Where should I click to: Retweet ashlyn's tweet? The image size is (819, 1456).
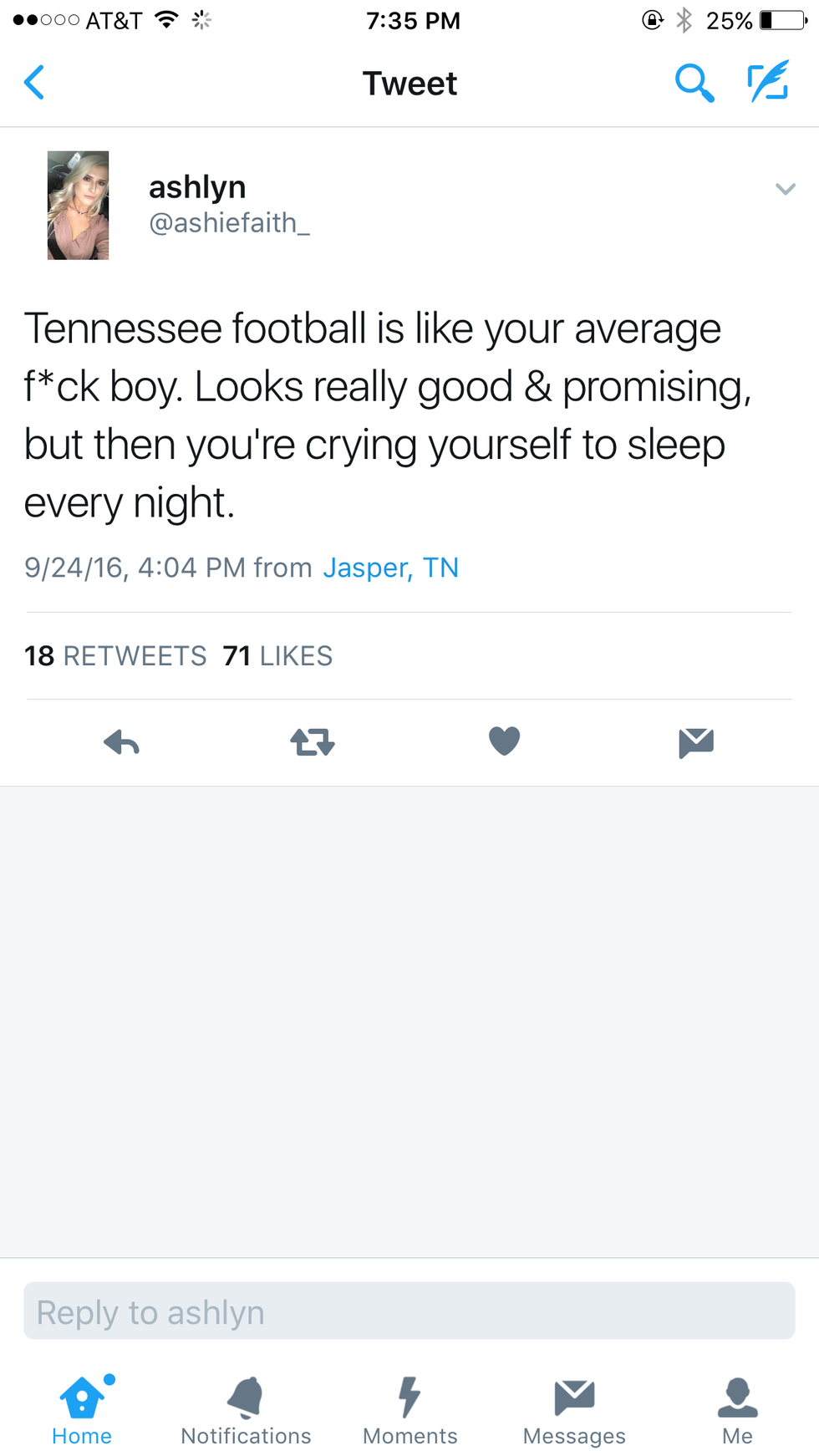[x=313, y=742]
